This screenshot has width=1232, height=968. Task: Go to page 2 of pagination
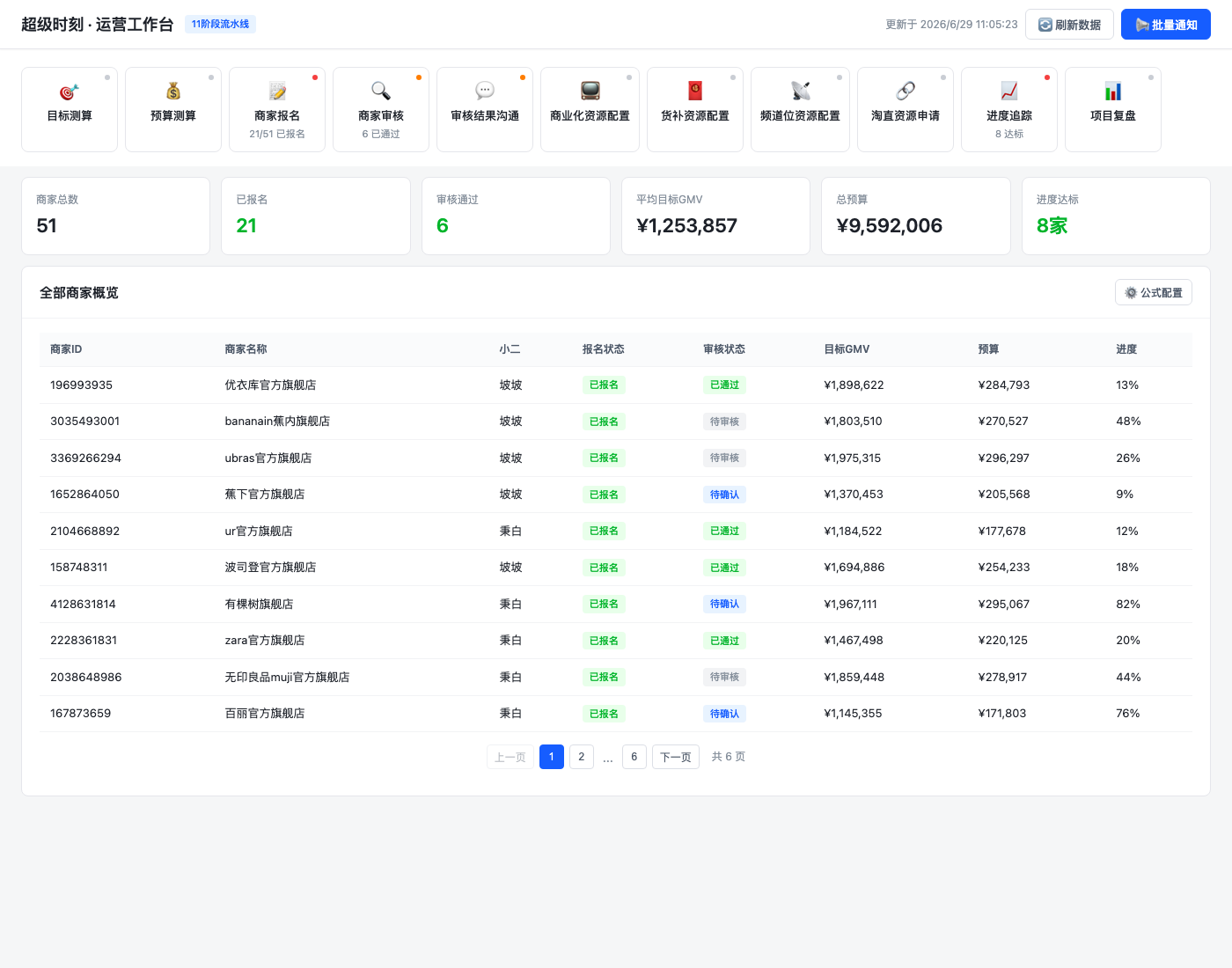tap(582, 757)
